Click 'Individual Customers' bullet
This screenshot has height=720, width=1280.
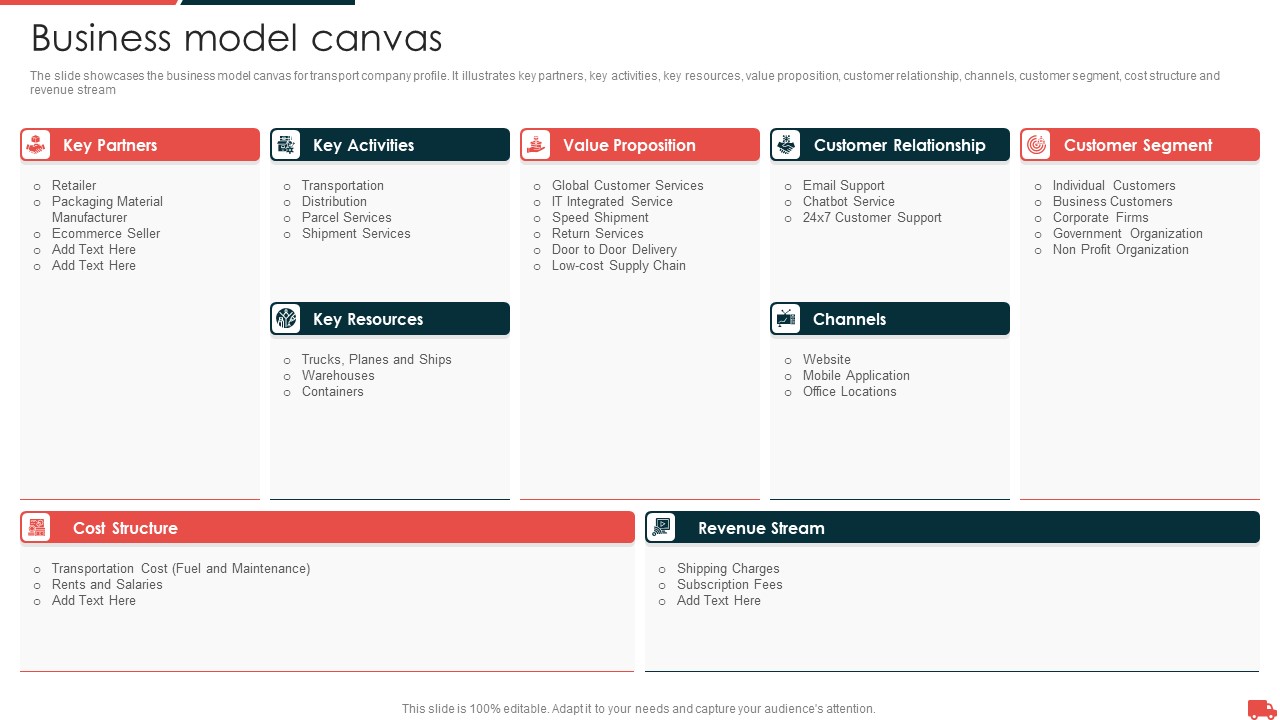[1114, 186]
